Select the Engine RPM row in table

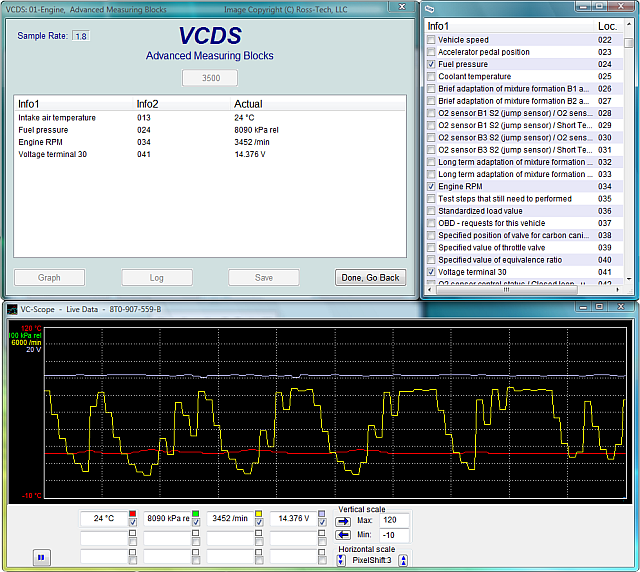[210, 142]
